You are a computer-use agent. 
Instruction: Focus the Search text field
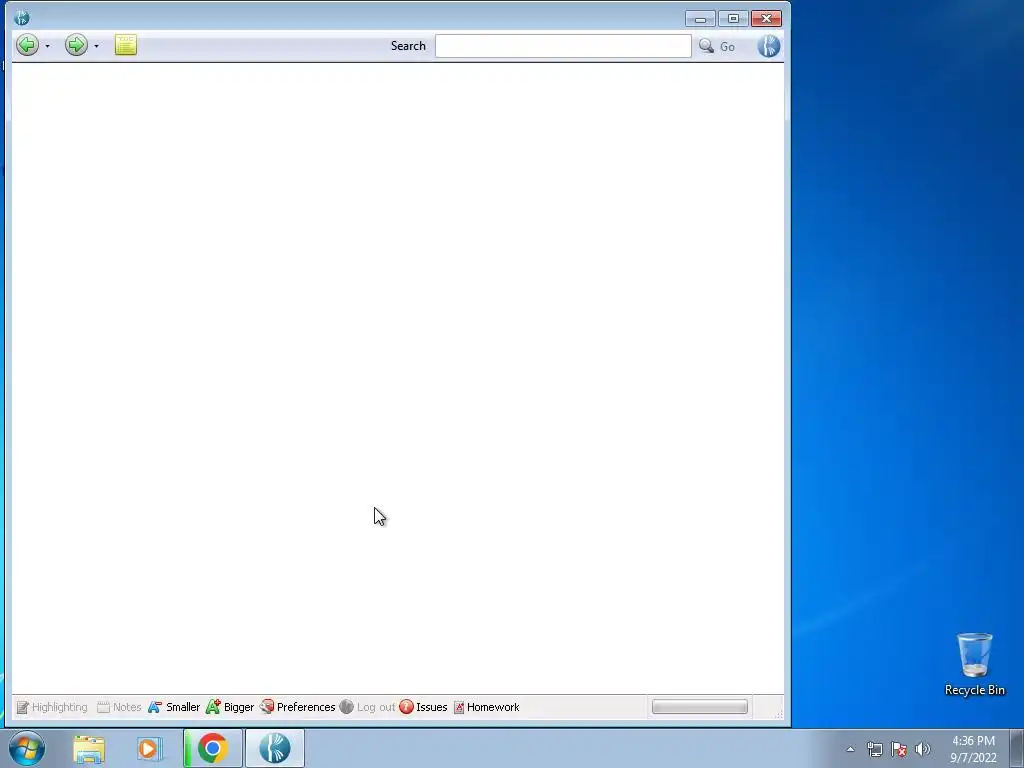click(563, 46)
